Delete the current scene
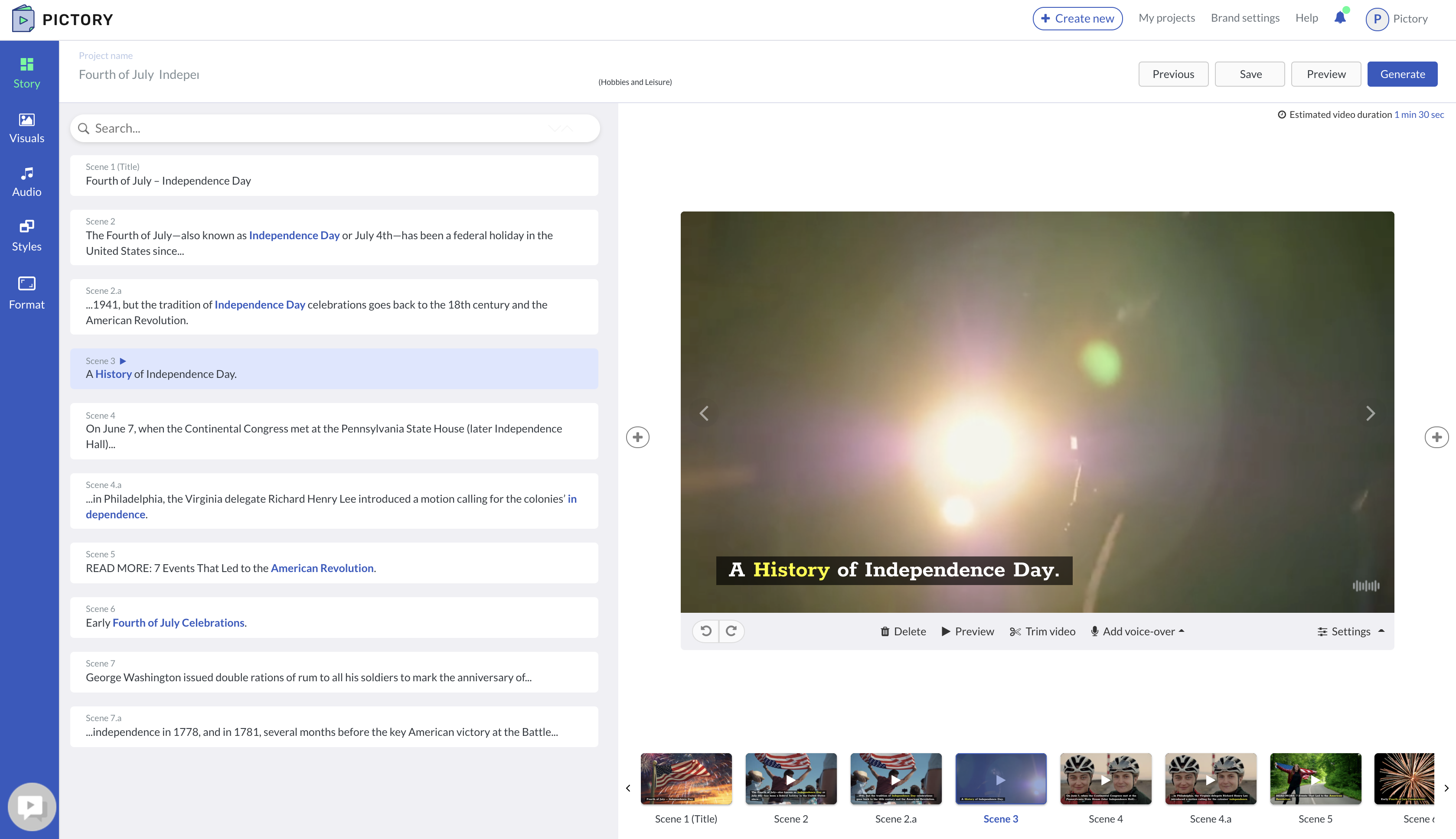Viewport: 1456px width, 839px height. point(903,631)
